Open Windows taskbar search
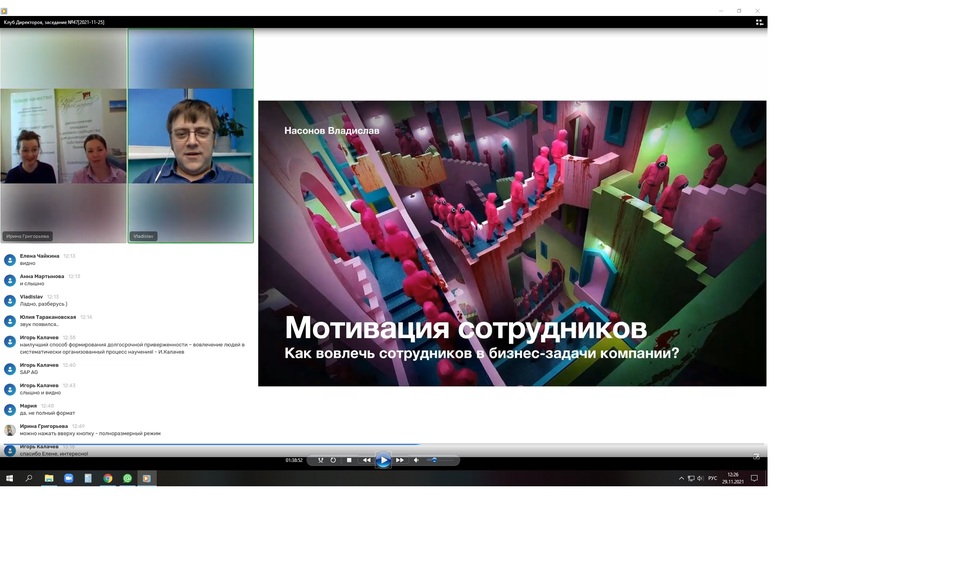This screenshot has width=957, height=565. [29, 479]
